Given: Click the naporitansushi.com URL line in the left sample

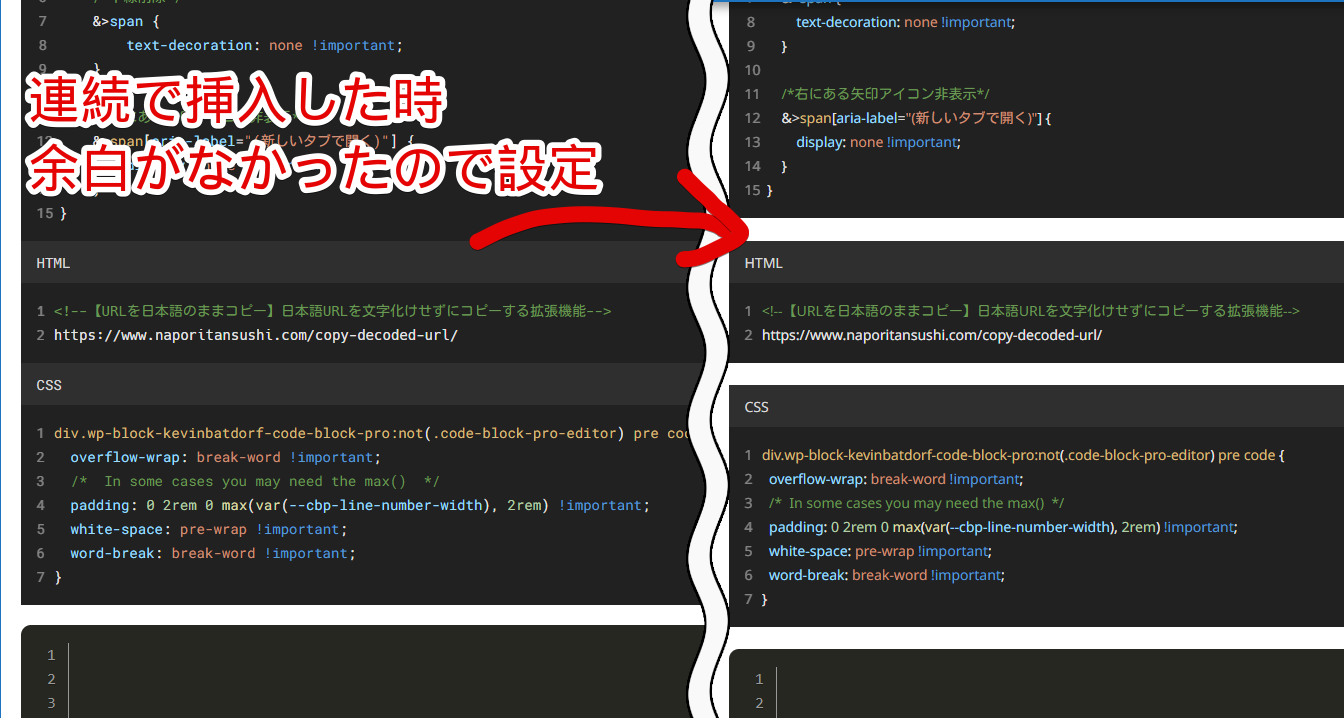Looking at the screenshot, I should click(256, 335).
